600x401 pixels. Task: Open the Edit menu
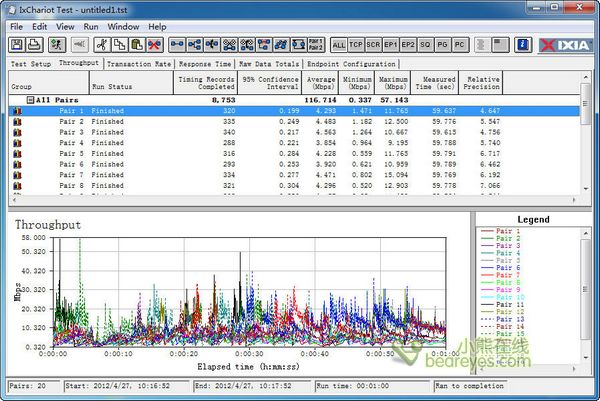[39, 27]
